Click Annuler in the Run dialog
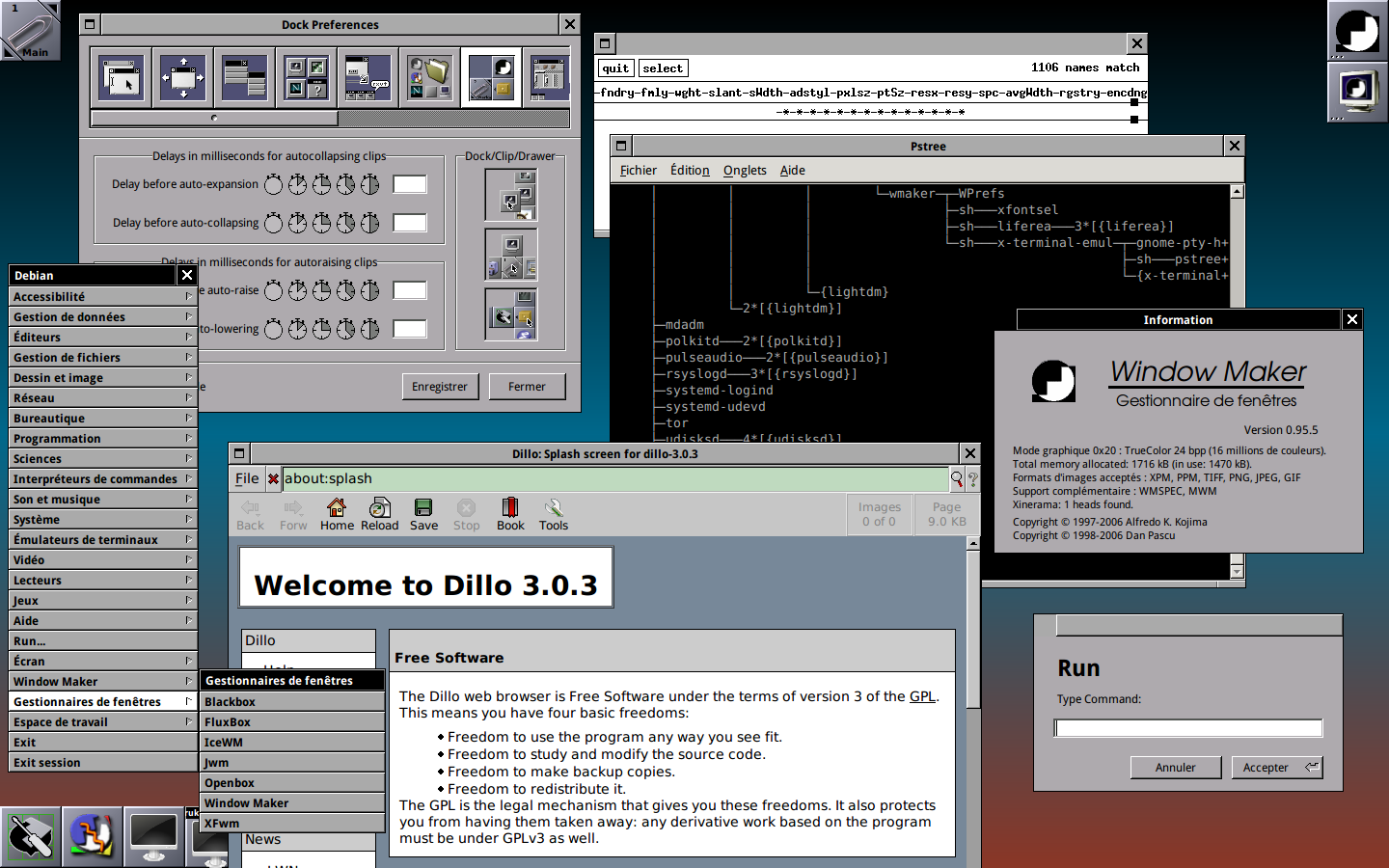 (1175, 768)
